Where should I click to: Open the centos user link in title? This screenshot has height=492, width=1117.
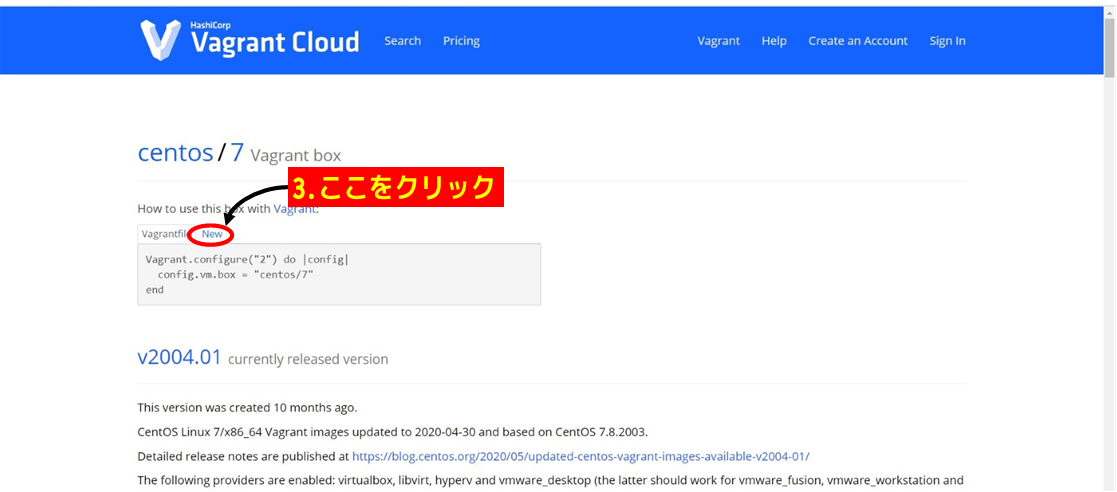(175, 152)
